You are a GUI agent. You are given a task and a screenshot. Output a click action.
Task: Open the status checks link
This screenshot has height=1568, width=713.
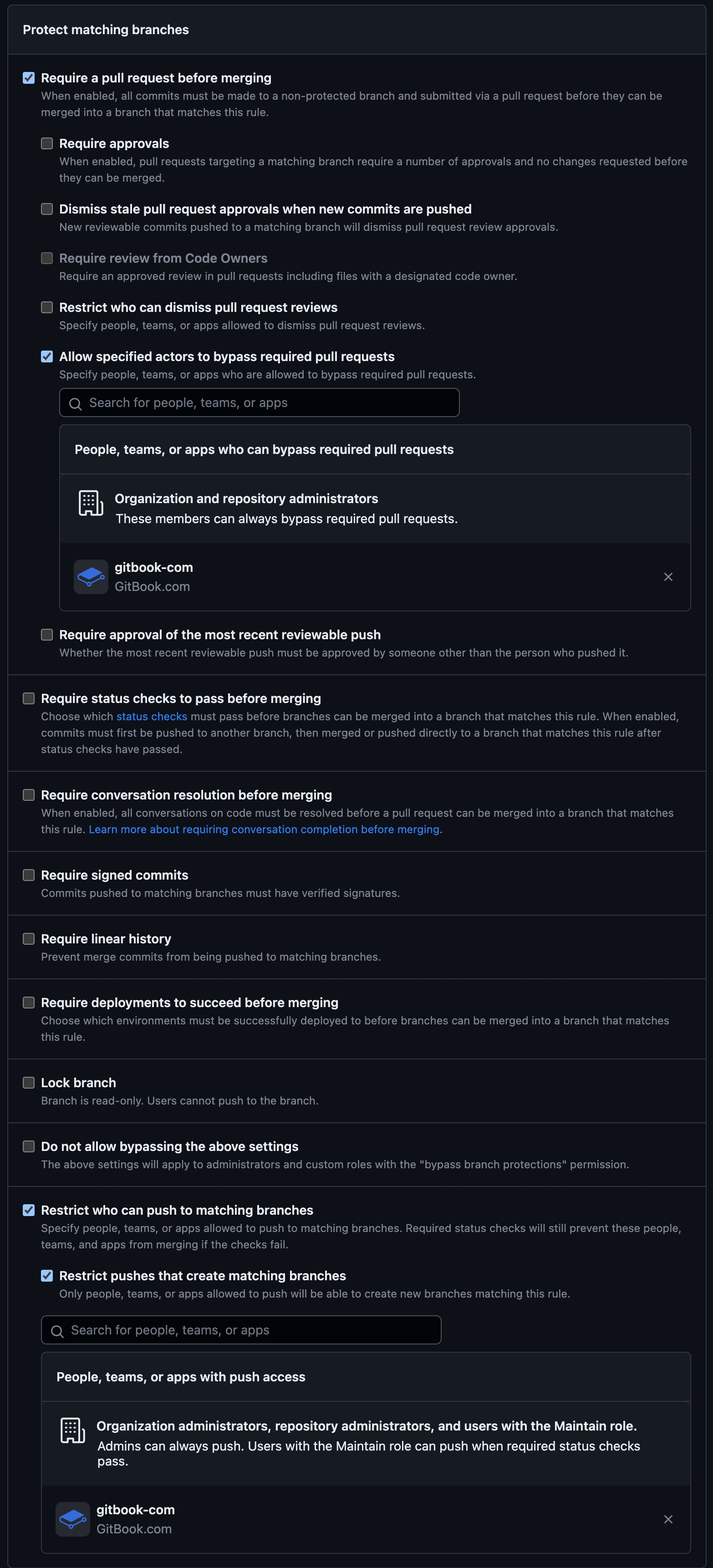pos(152,717)
